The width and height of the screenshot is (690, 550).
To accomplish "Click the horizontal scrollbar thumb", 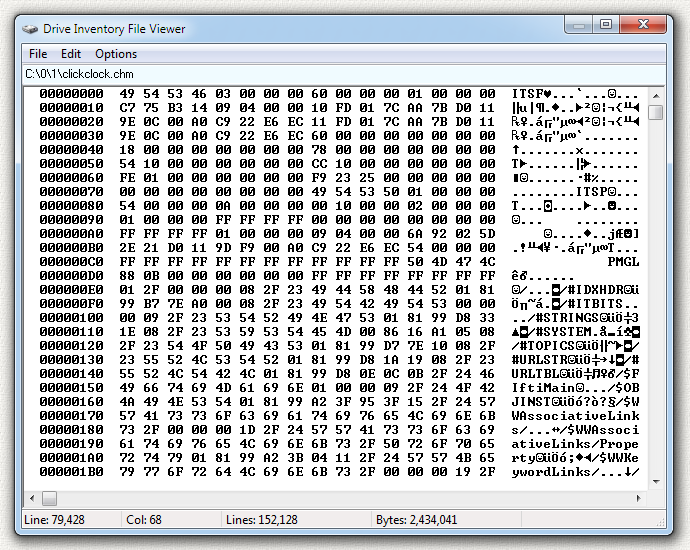I will click(x=49, y=499).
